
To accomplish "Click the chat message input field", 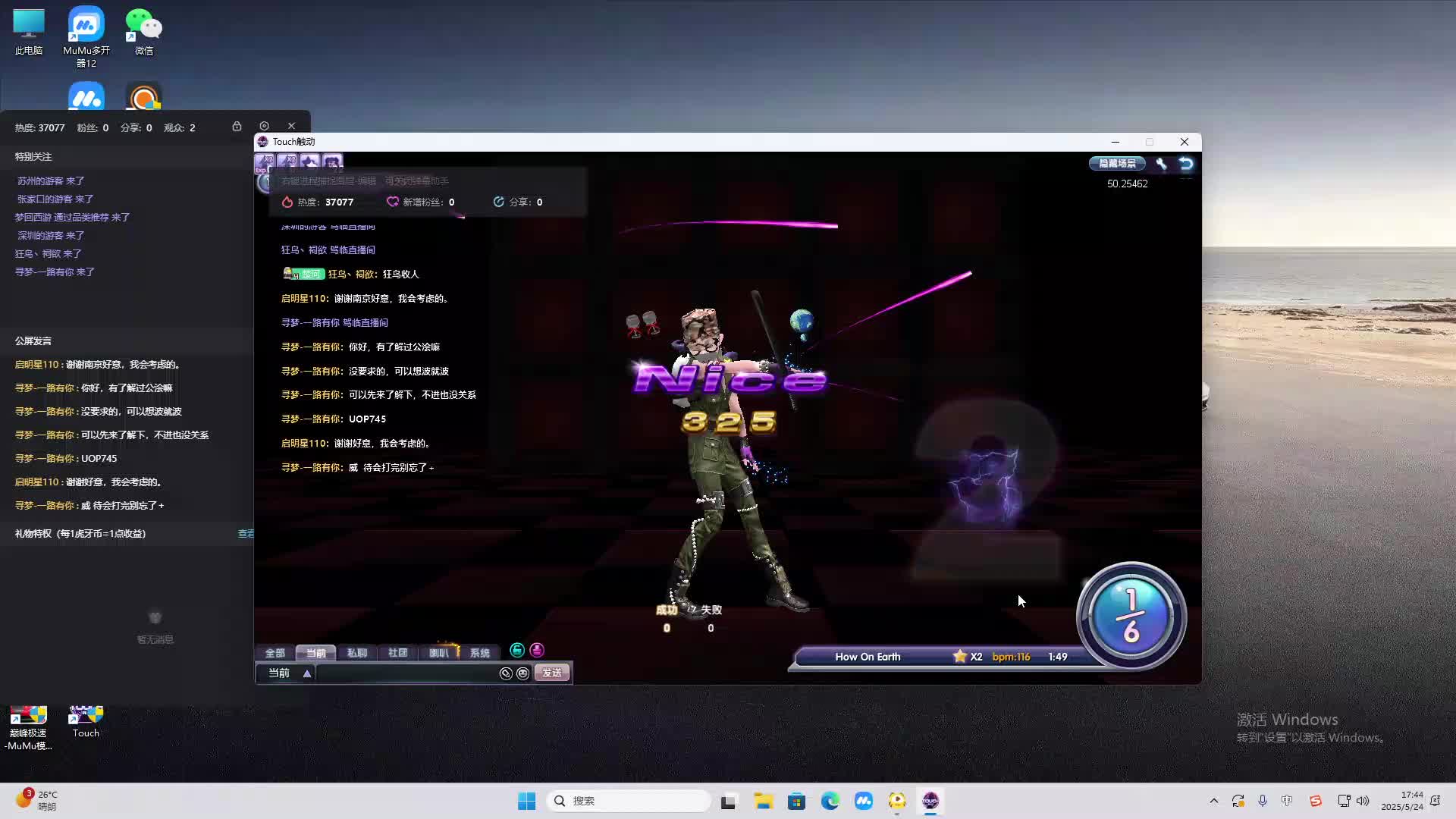I will [406, 673].
